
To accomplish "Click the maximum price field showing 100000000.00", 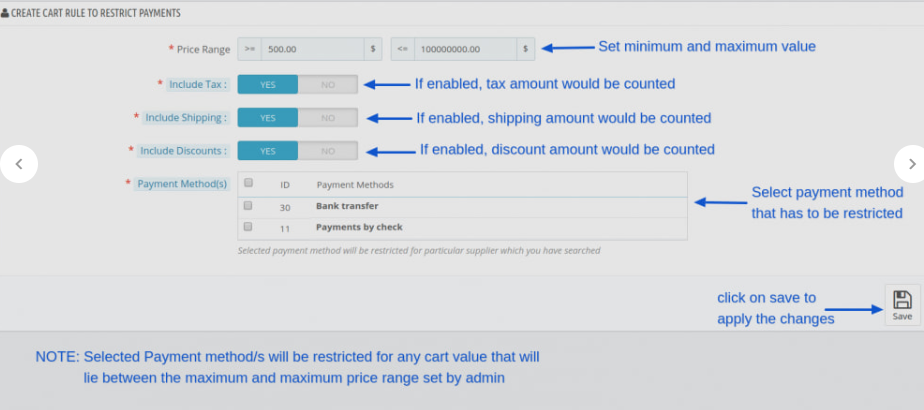I will [463, 48].
